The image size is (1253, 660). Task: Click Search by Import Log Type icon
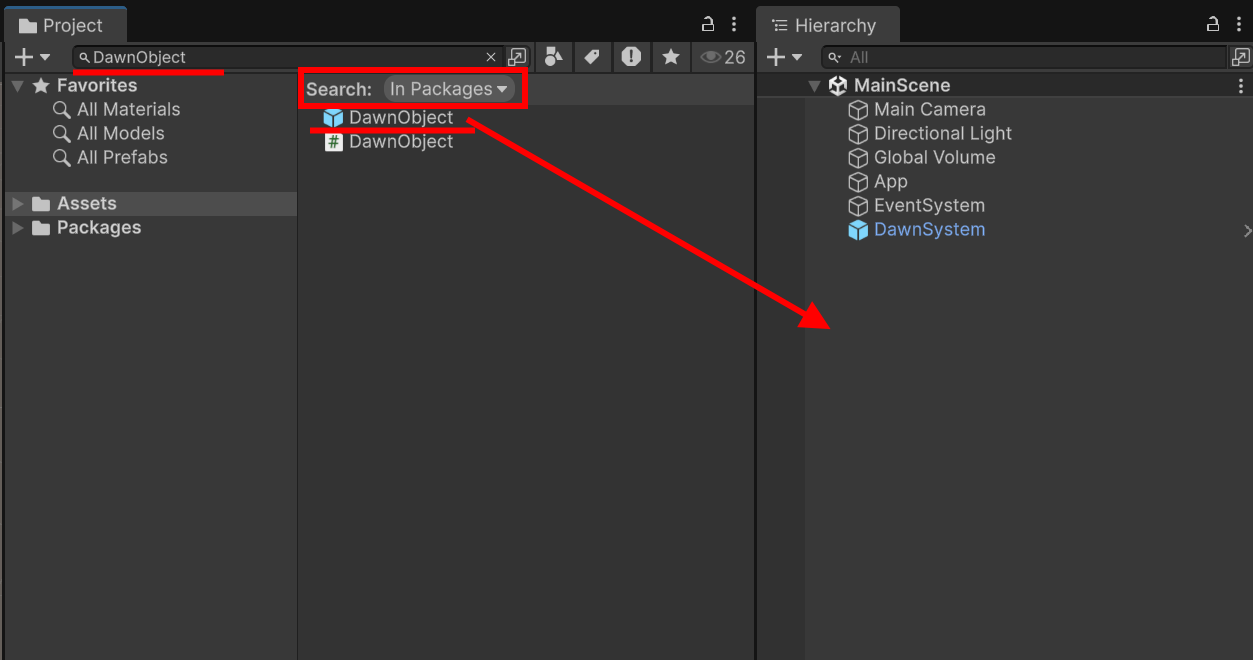coord(631,57)
